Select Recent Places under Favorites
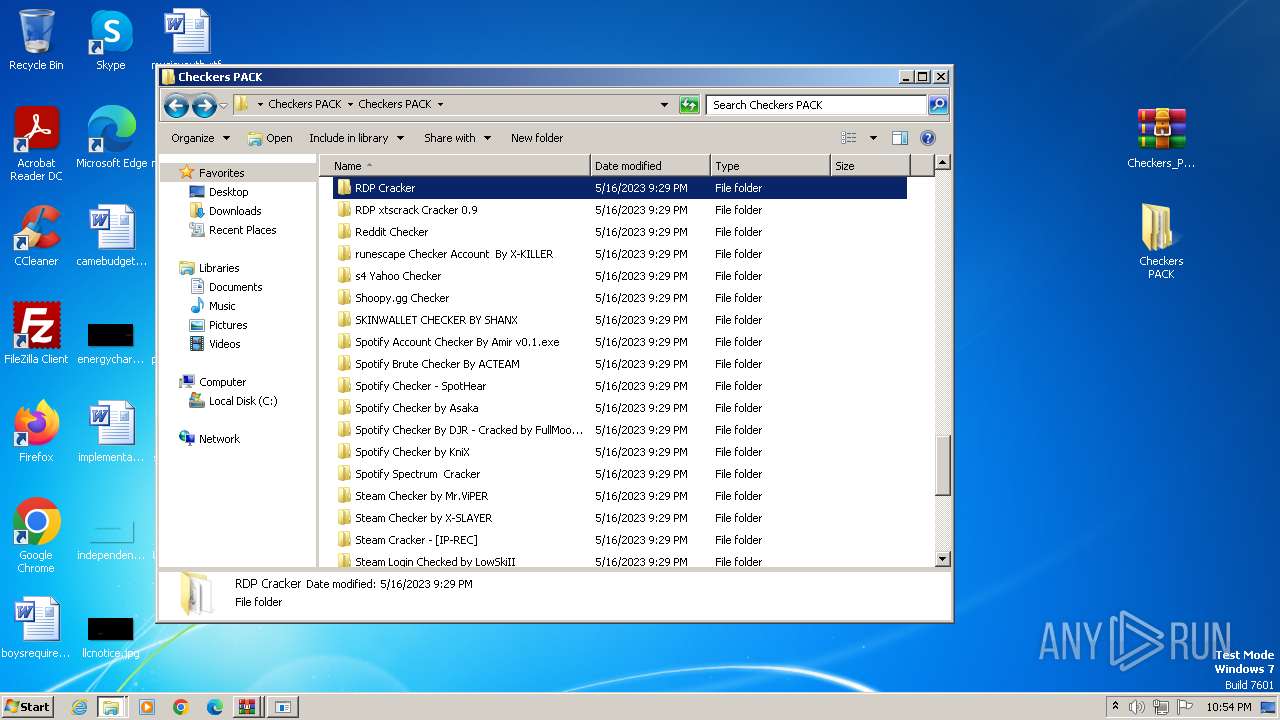Viewport: 1280px width, 720px height. [x=242, y=230]
